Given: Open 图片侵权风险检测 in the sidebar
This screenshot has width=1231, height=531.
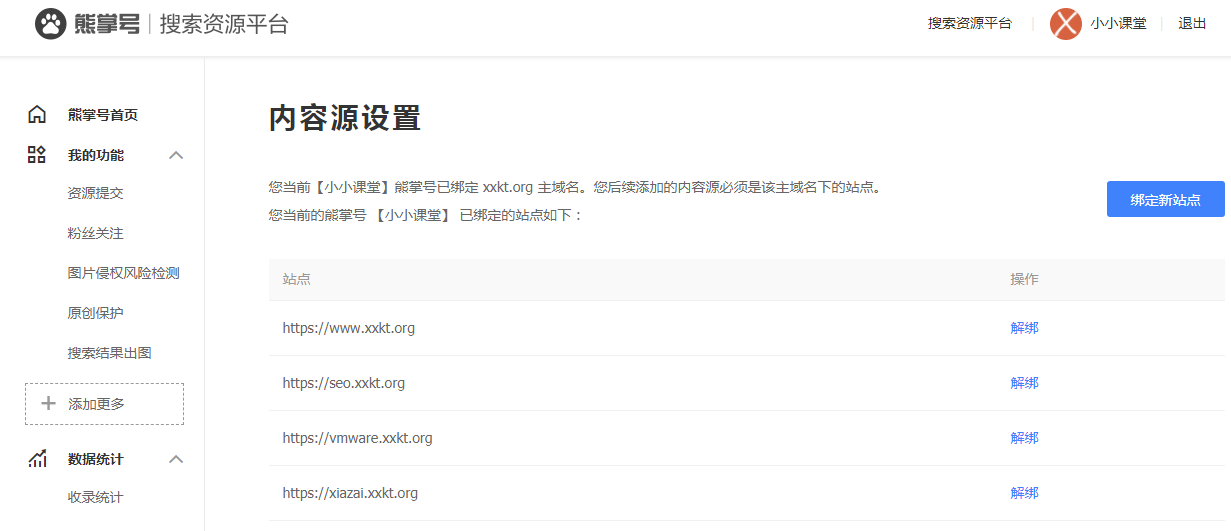Looking at the screenshot, I should 124,273.
